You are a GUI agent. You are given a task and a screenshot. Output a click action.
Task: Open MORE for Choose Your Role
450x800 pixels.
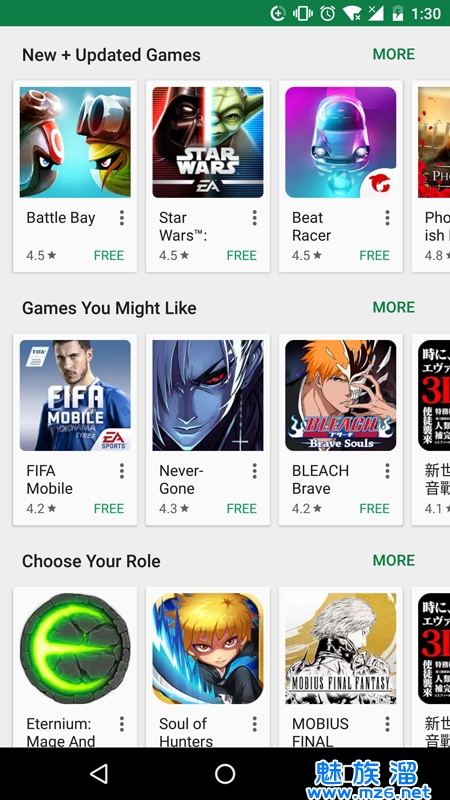pos(393,560)
